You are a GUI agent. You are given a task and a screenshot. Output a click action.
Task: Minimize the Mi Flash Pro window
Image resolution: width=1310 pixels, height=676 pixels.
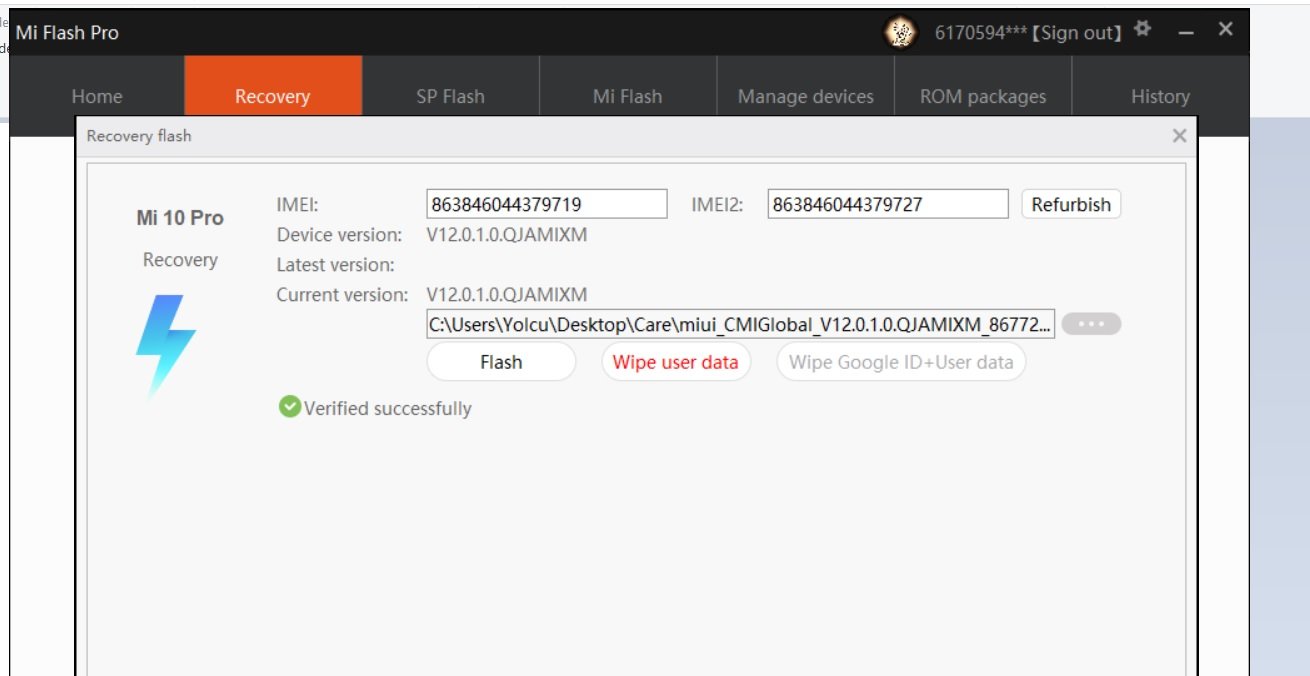click(x=1186, y=32)
